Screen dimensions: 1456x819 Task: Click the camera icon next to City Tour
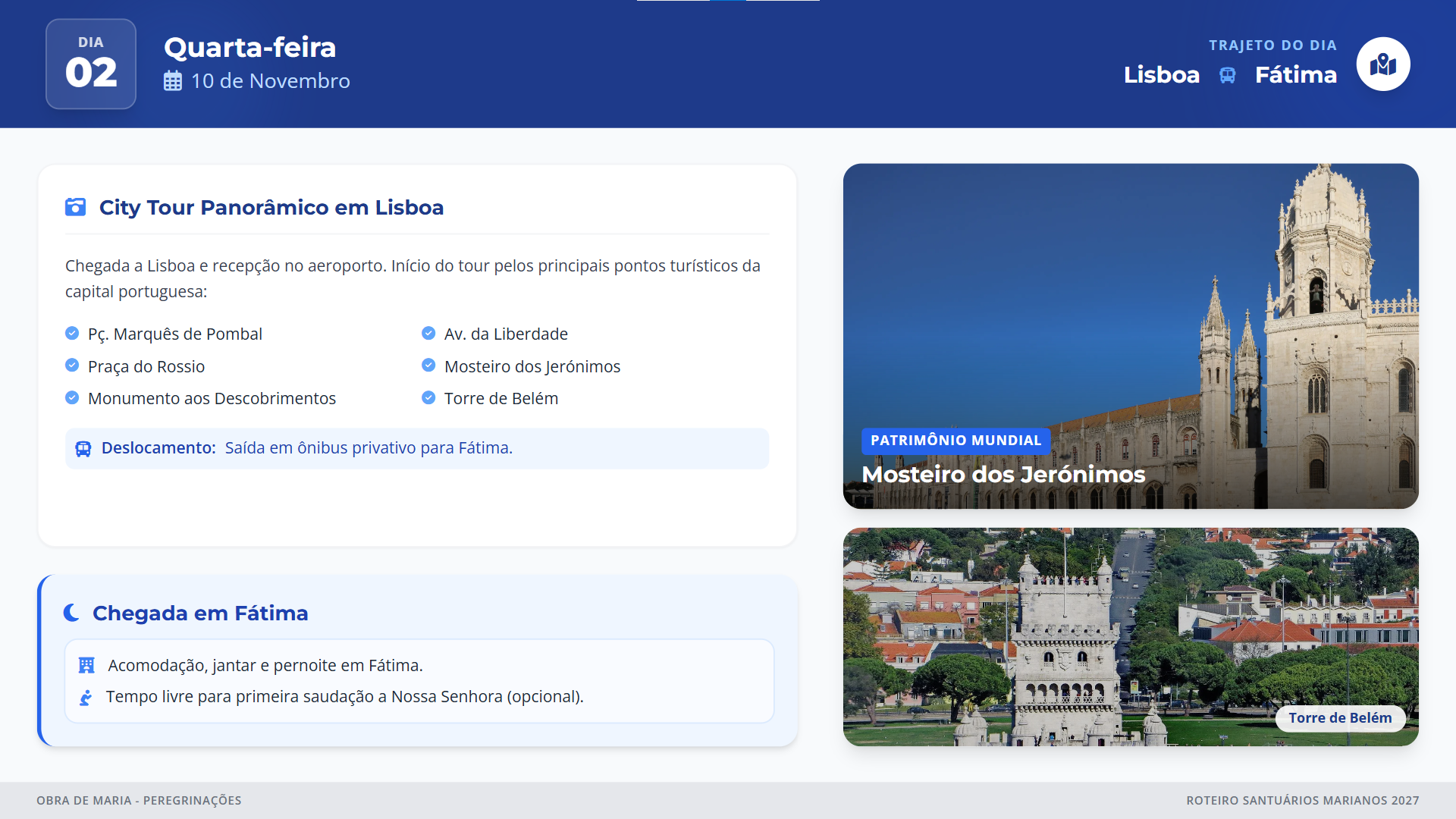[75, 207]
